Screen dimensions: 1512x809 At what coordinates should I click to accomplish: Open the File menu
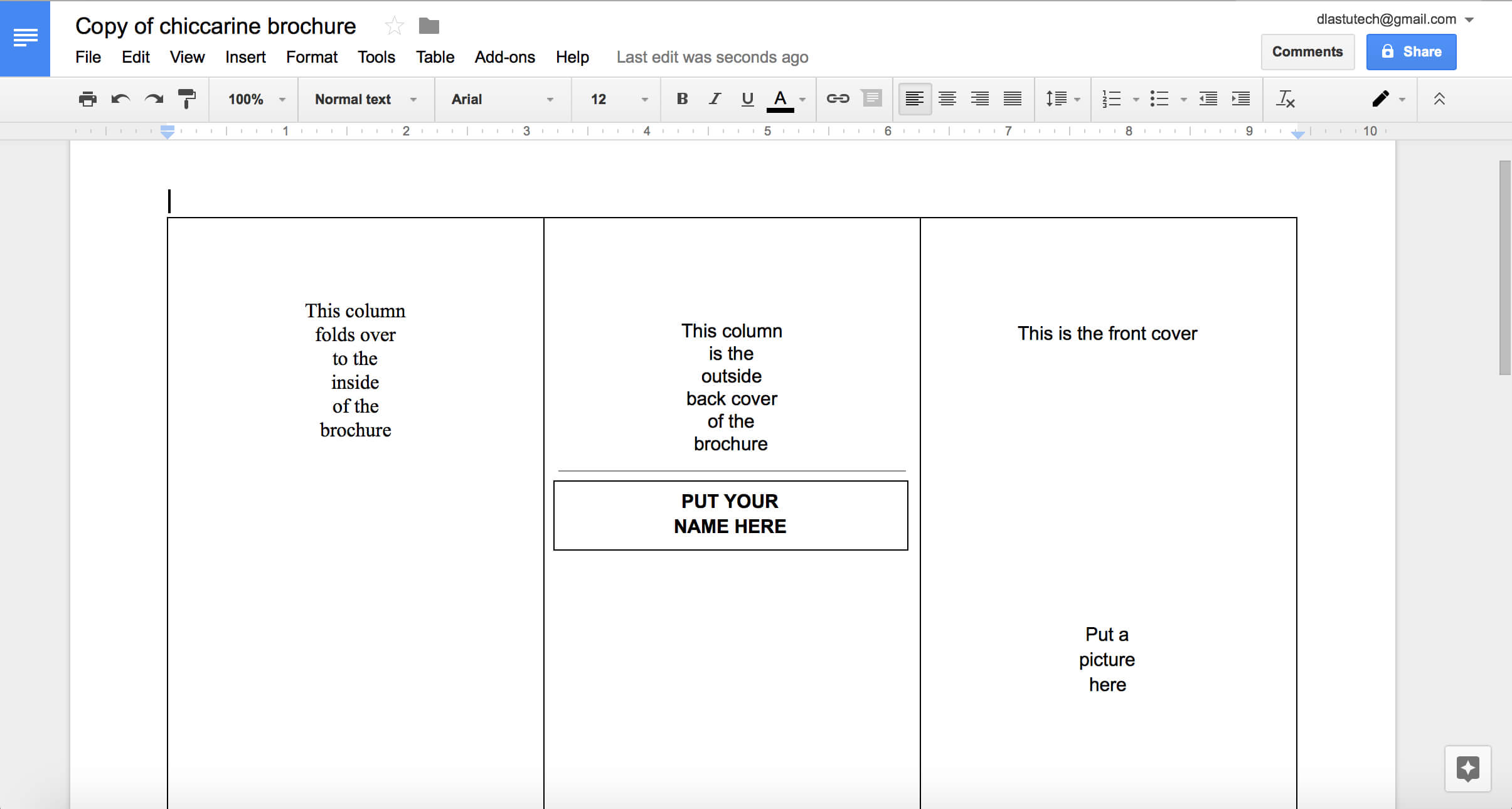click(87, 57)
